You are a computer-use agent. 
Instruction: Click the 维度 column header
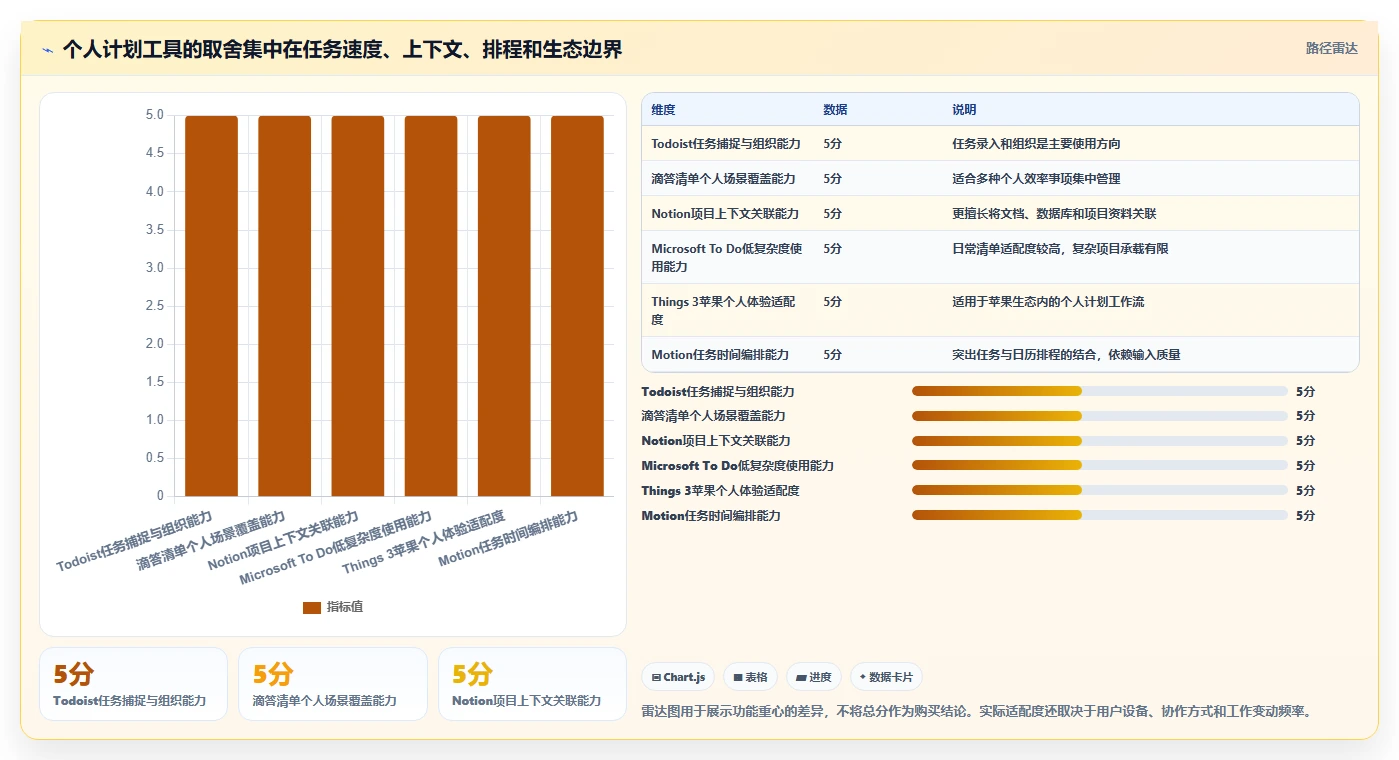(663, 110)
